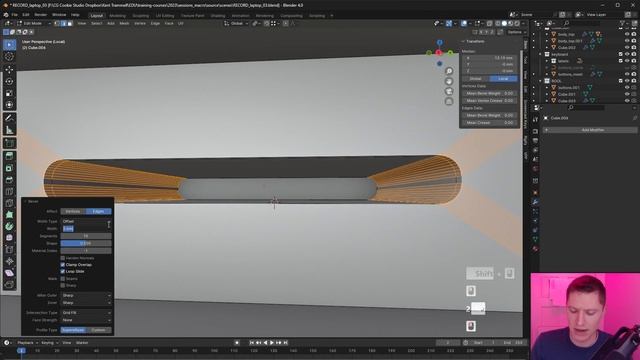
Task: Select the Inset Faces tool
Action: point(9,168)
